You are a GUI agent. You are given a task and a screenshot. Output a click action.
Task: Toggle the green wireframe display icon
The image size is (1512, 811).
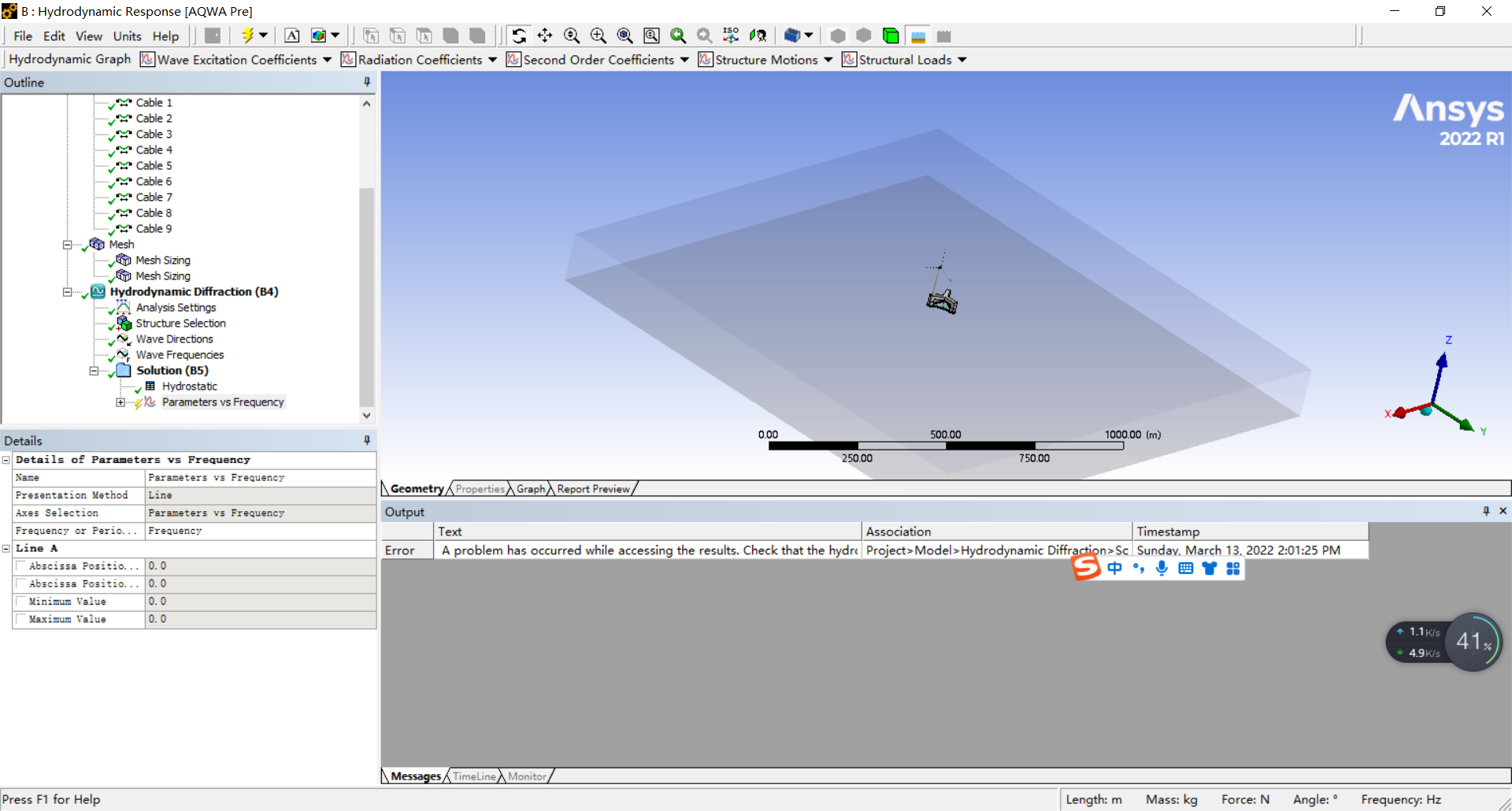(x=891, y=35)
